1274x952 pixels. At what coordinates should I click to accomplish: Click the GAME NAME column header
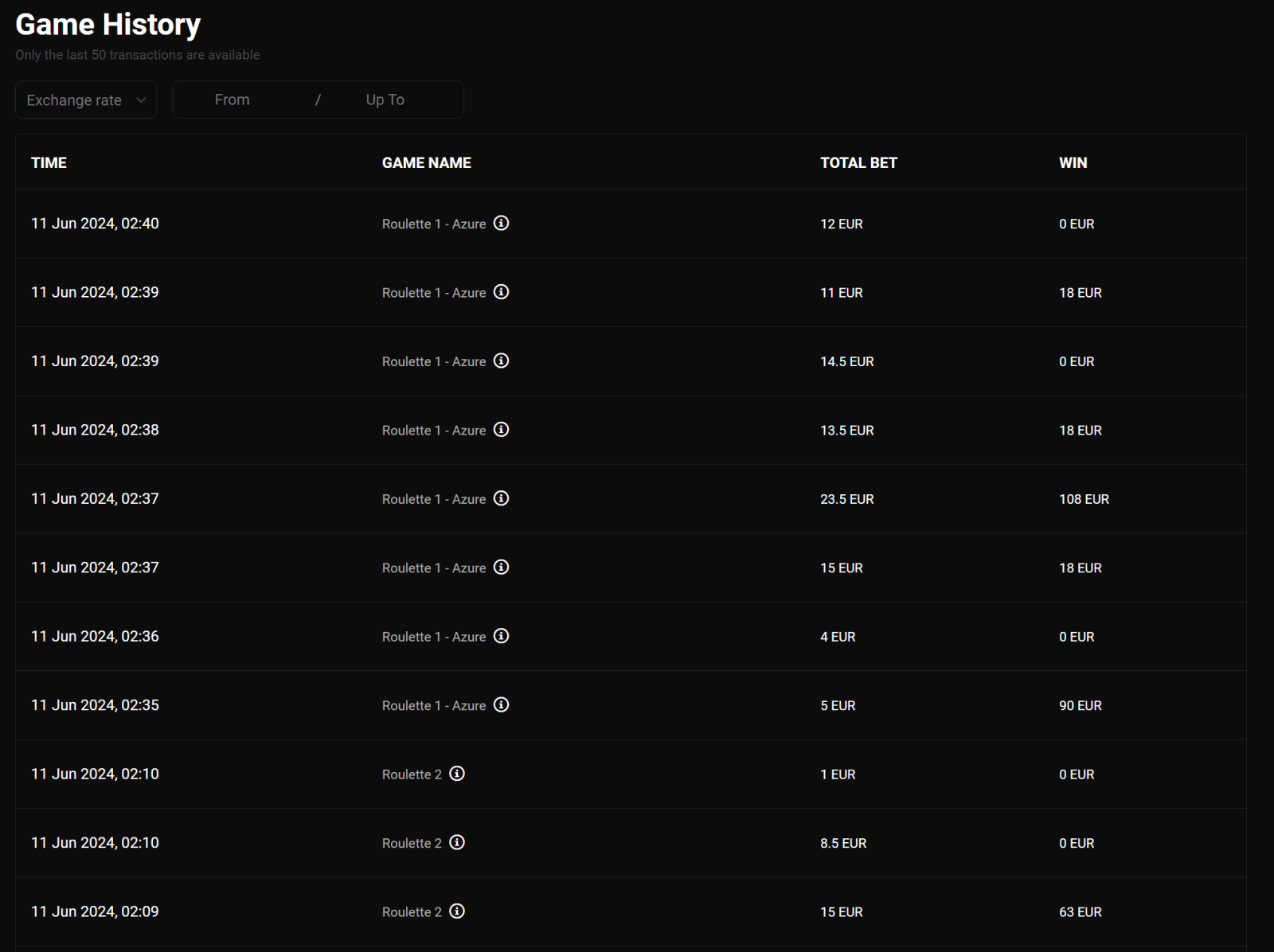tap(426, 162)
